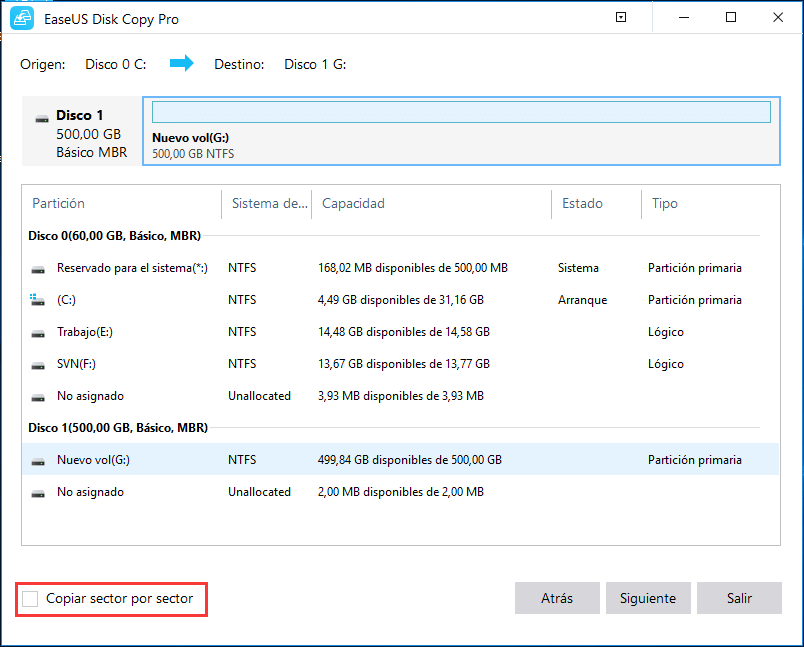Click 4,49 GB disponibles de 31,16 GB
This screenshot has width=804, height=647.
(400, 300)
